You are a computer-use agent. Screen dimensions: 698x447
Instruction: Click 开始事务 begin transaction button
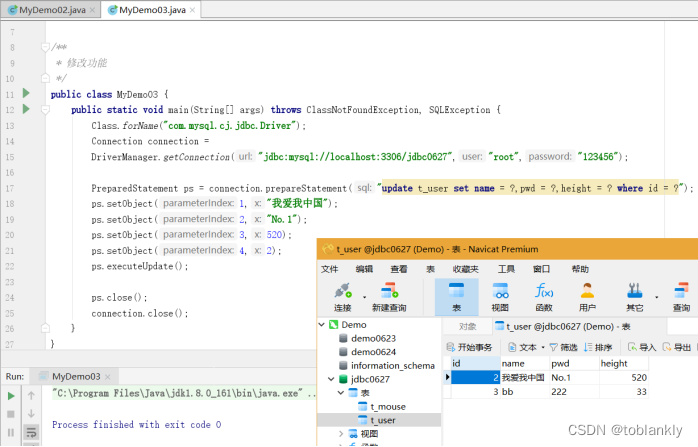[470, 347]
